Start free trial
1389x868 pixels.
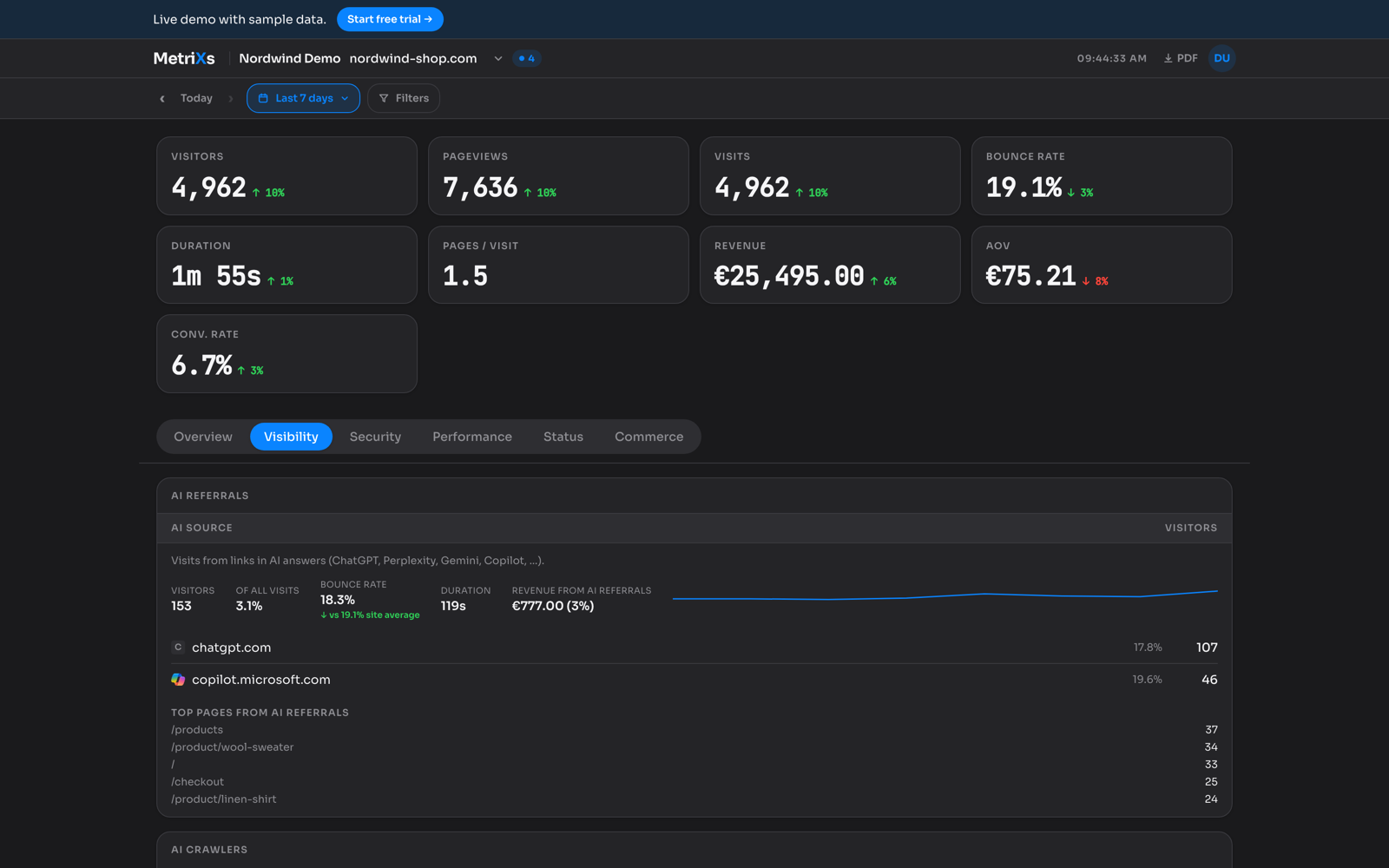coord(390,19)
